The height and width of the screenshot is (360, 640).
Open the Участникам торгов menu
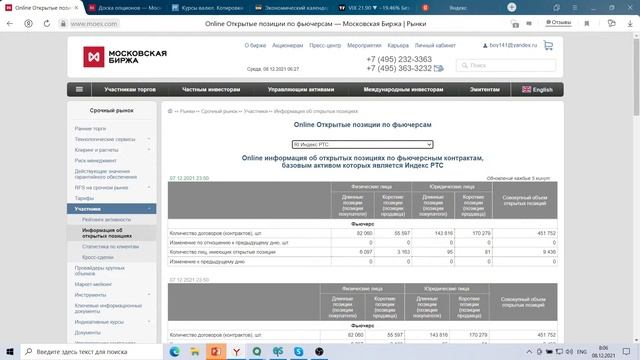[x=130, y=89]
